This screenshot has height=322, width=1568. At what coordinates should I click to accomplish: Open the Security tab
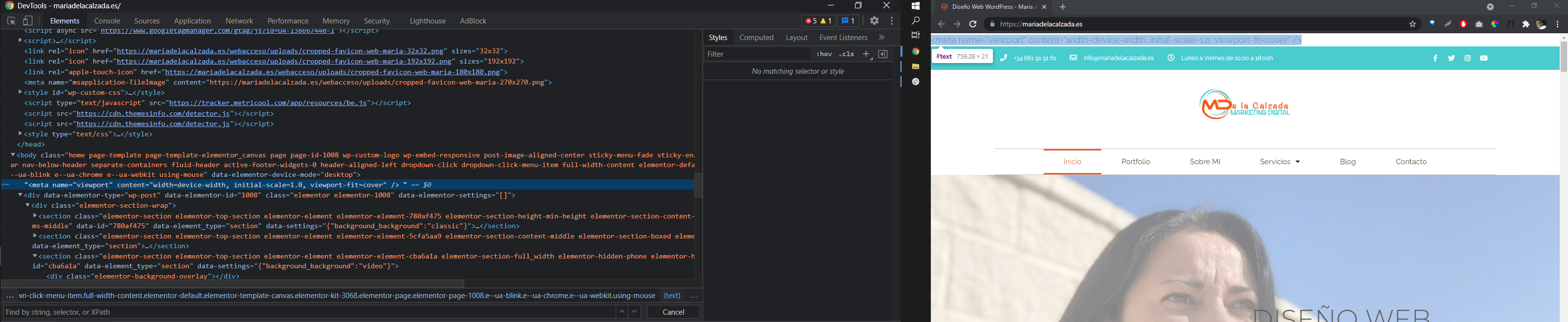click(377, 21)
